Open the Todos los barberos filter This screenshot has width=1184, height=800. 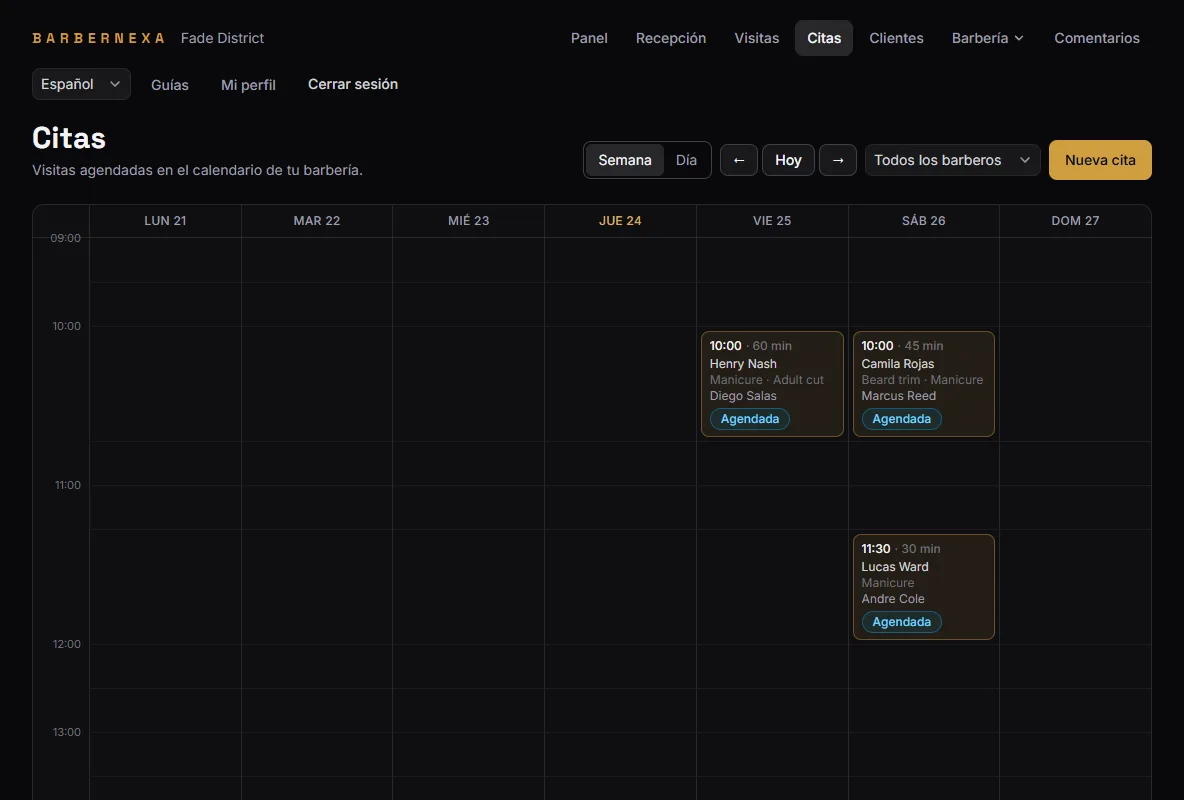952,160
